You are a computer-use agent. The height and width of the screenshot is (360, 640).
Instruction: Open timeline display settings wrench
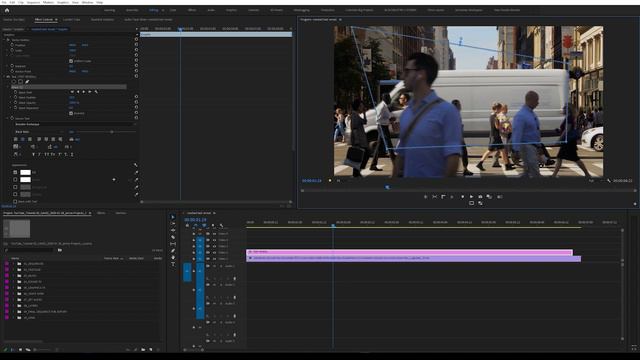221,225
